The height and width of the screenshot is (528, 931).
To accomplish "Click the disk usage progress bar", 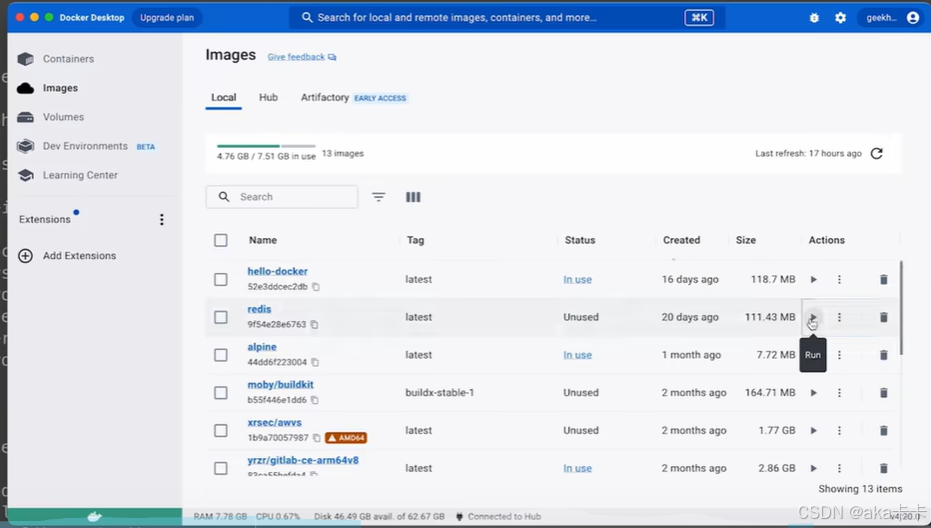I will (266, 146).
